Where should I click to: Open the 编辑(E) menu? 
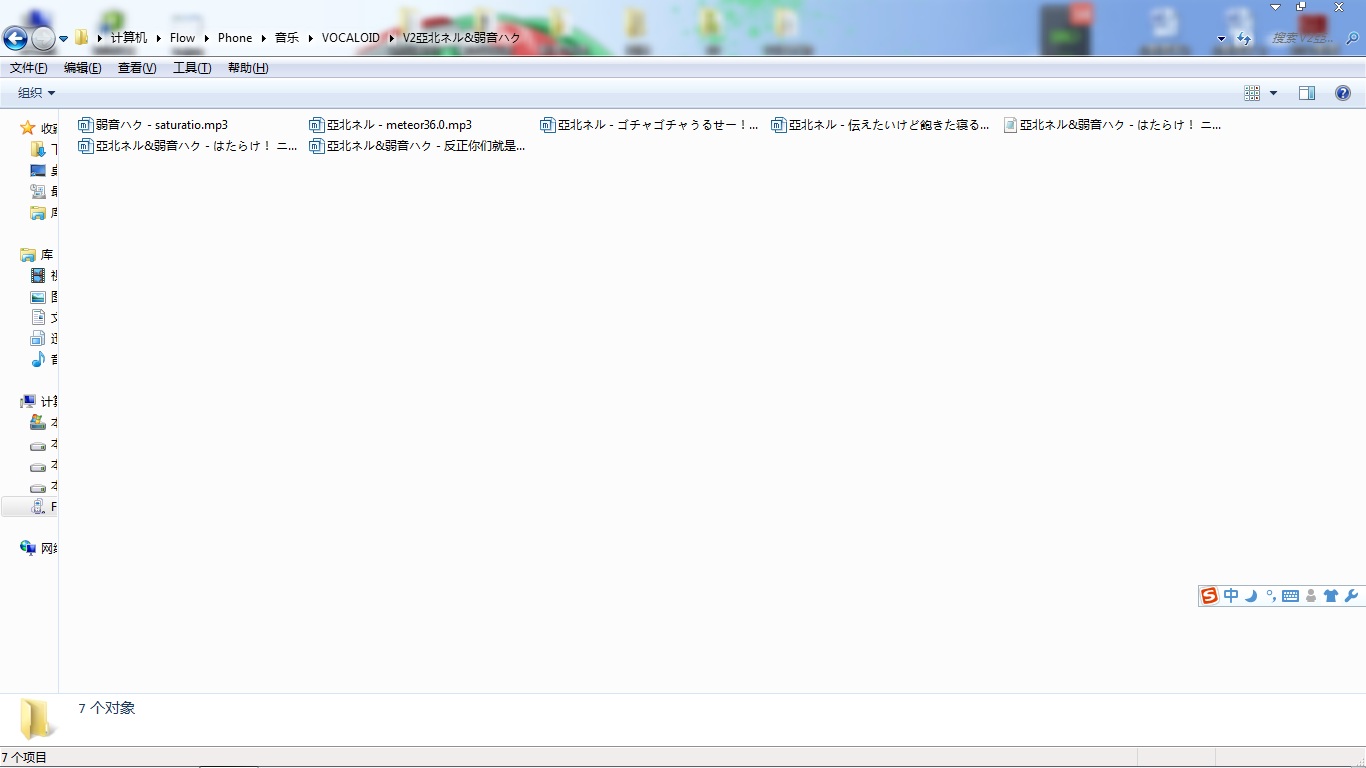pyautogui.click(x=83, y=68)
